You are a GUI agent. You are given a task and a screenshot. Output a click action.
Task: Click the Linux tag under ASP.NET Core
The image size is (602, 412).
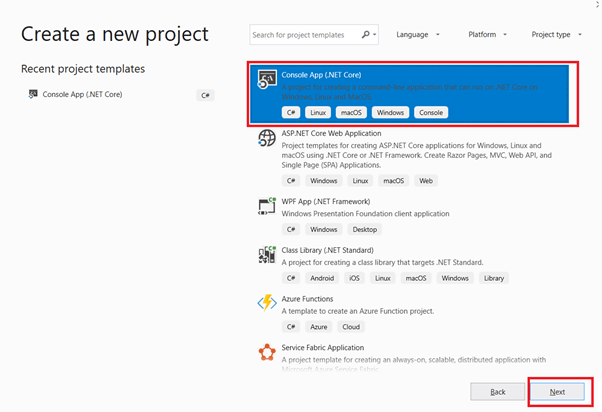(x=360, y=180)
